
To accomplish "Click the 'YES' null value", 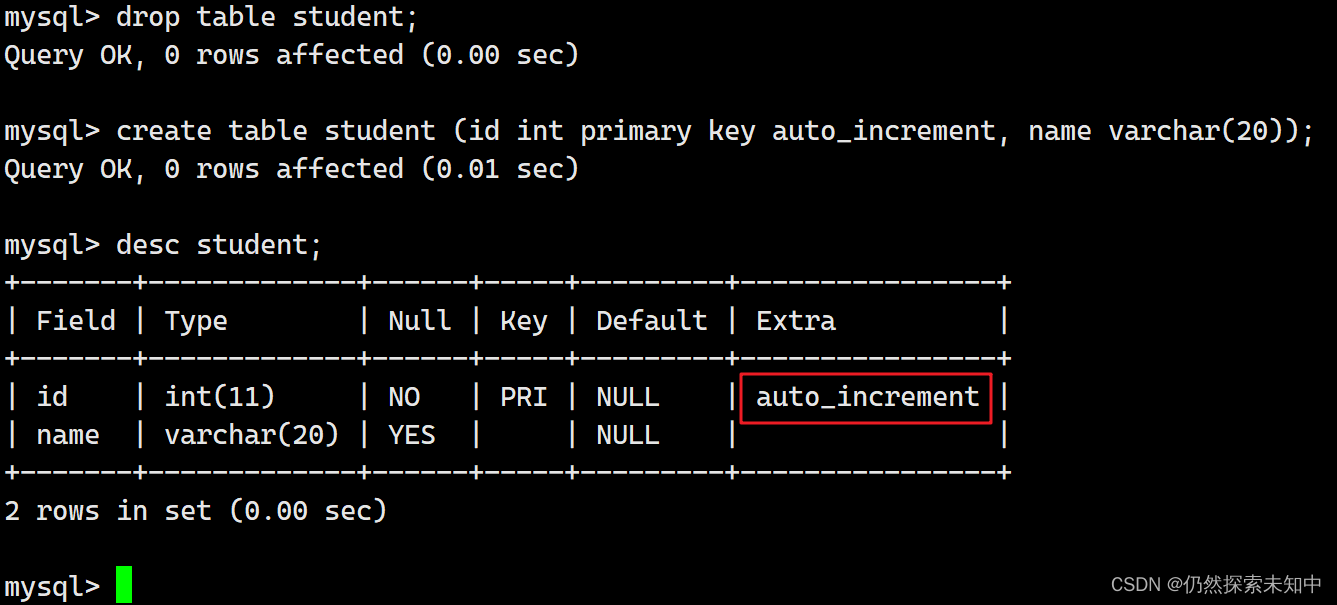I will tap(411, 435).
